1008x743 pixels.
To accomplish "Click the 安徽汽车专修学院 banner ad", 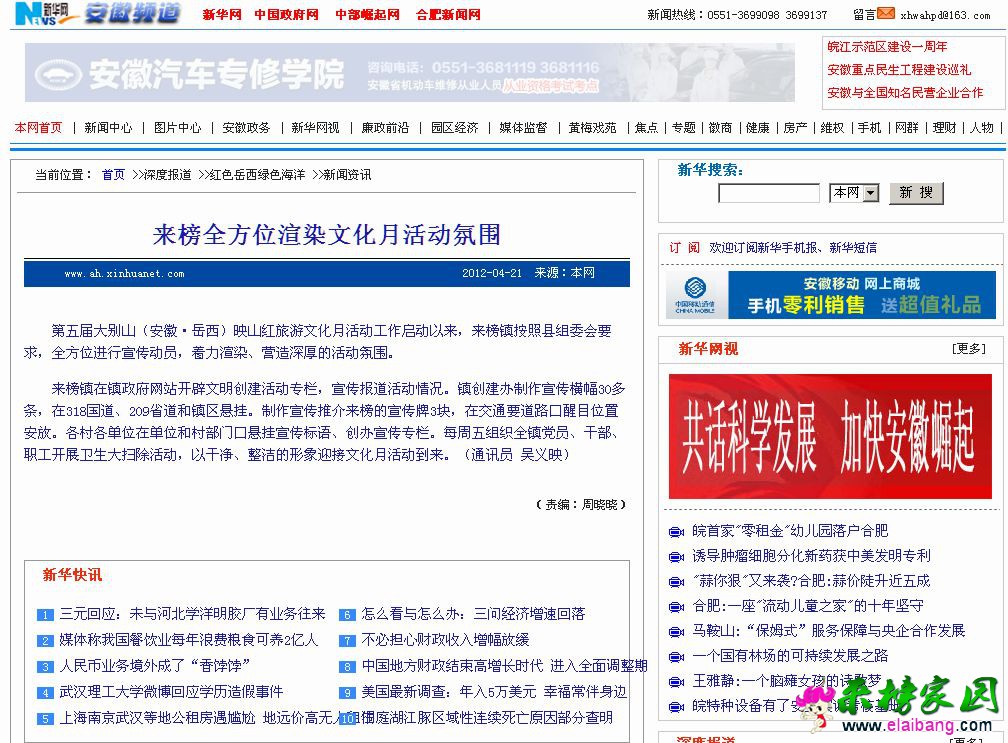I will tap(410, 73).
